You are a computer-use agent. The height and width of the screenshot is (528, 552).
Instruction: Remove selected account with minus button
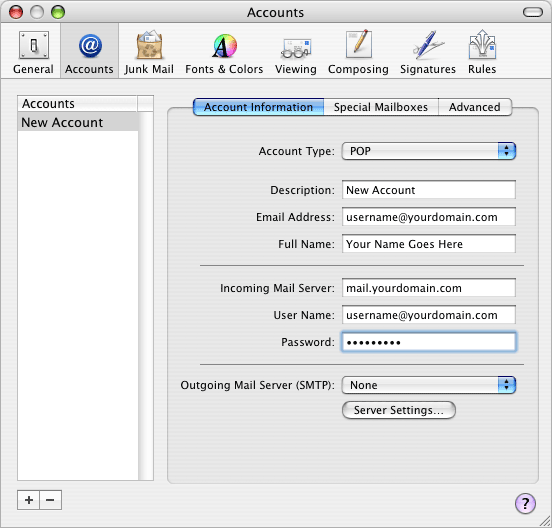(50, 500)
